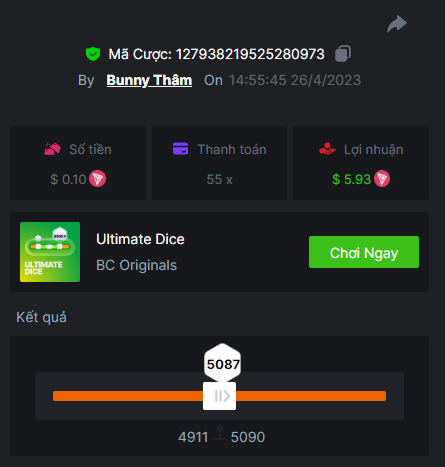
Task: Click the 5087 result hexagon marker
Action: click(222, 363)
